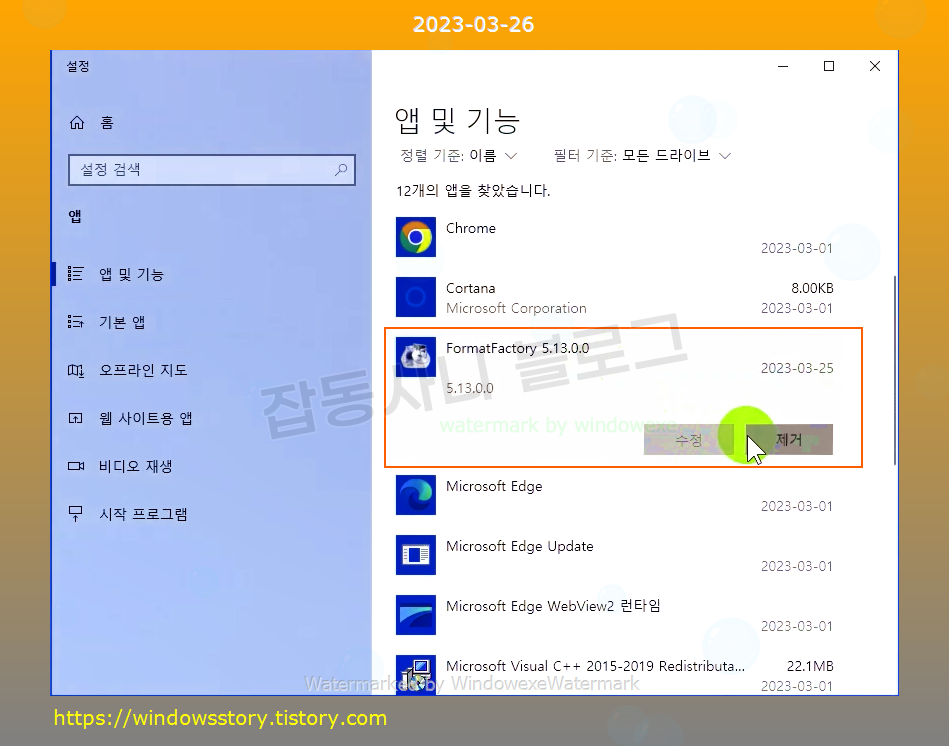Image resolution: width=949 pixels, height=746 pixels.
Task: Select Microsoft Edge WebView2 런타임 name
Action: click(x=553, y=606)
